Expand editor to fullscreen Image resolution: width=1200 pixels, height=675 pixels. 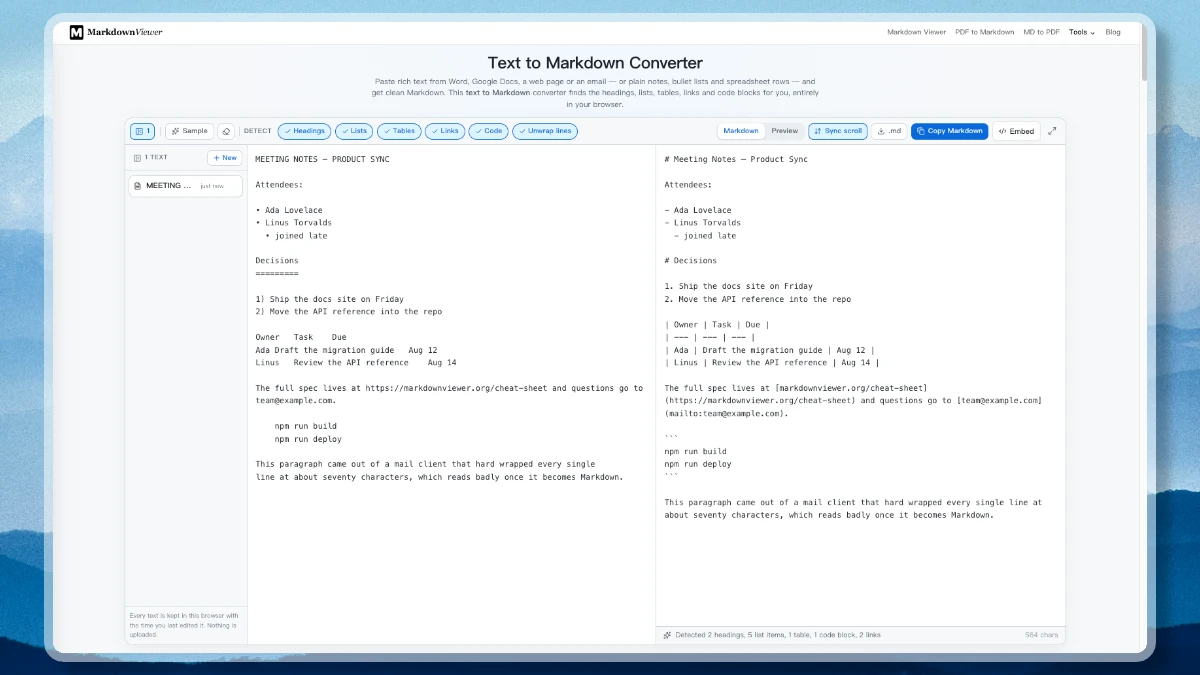click(x=1052, y=131)
